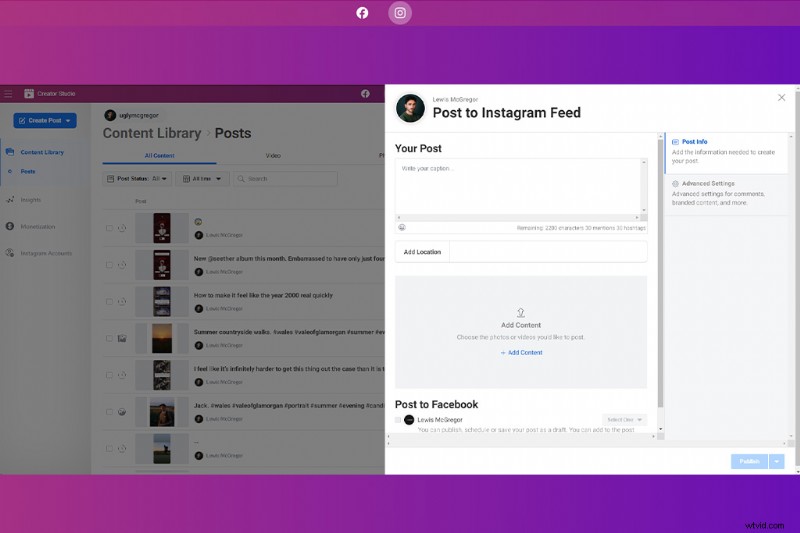This screenshot has height=533, width=800.
Task: Open the thumbnail of the How to make it feel post
Action: pos(162,301)
